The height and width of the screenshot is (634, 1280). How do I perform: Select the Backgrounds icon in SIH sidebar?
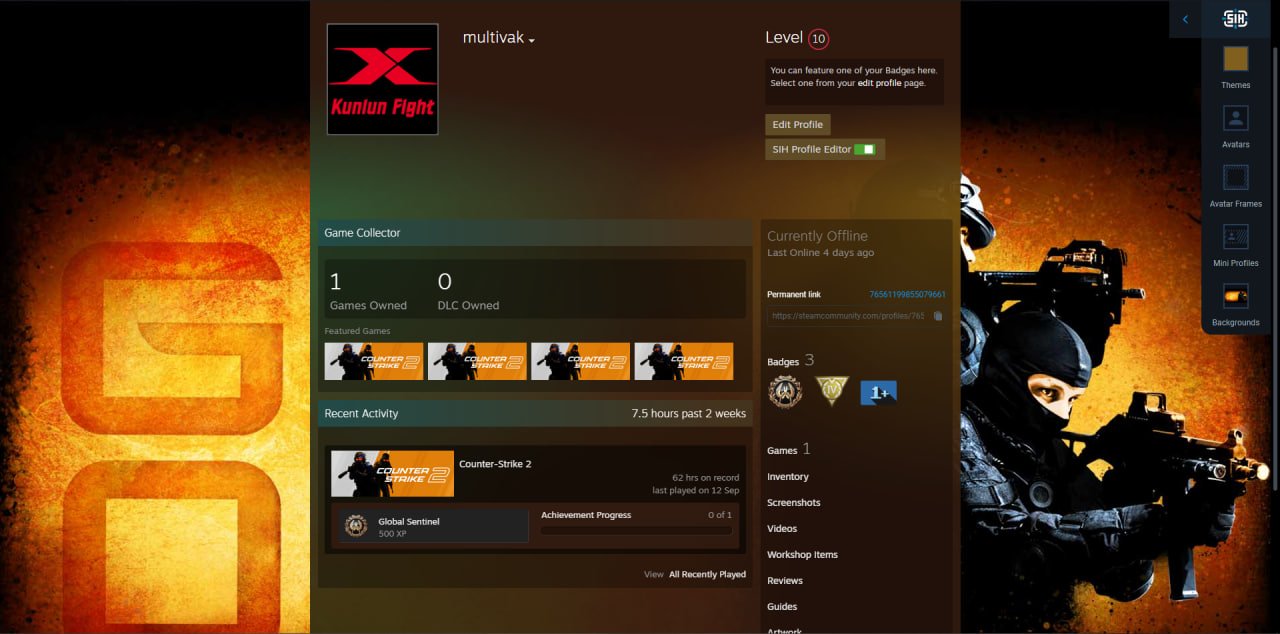point(1235,297)
